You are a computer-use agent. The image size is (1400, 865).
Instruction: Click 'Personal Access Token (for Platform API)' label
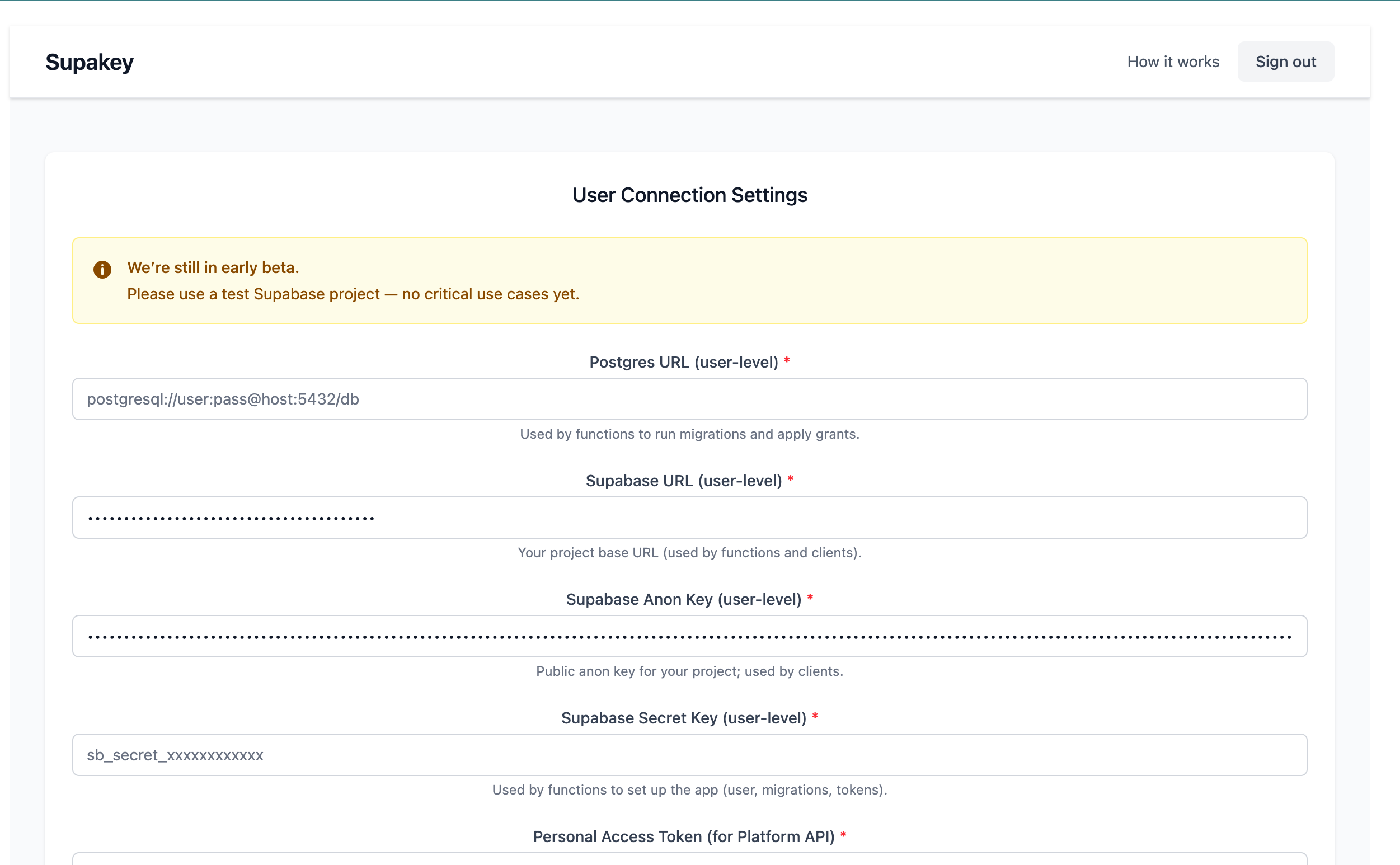coord(684,836)
